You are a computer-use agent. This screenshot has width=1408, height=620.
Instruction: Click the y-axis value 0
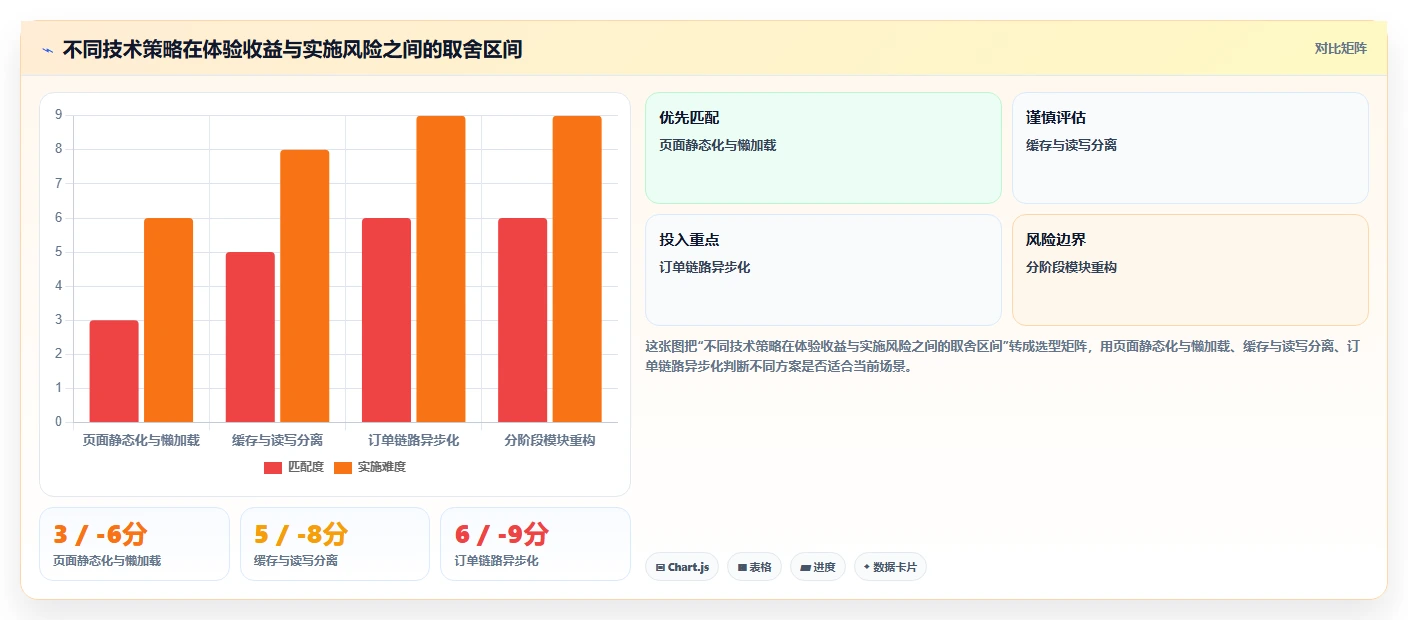(x=59, y=422)
